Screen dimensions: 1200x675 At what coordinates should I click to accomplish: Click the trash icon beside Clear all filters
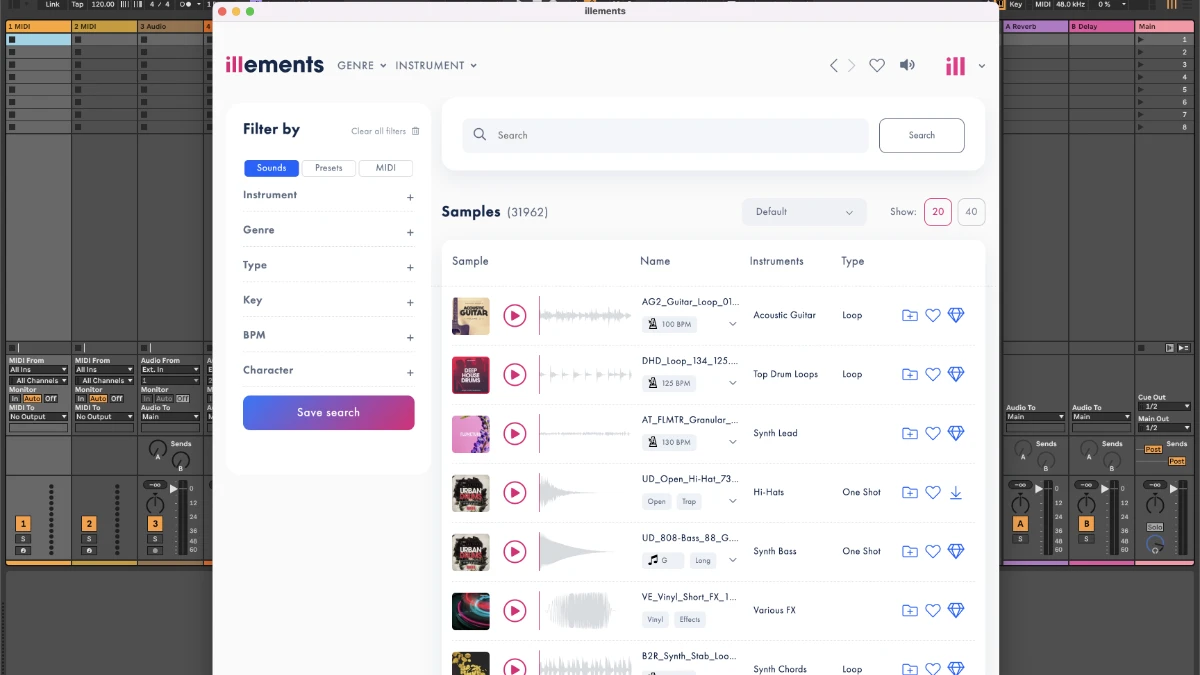pyautogui.click(x=416, y=131)
